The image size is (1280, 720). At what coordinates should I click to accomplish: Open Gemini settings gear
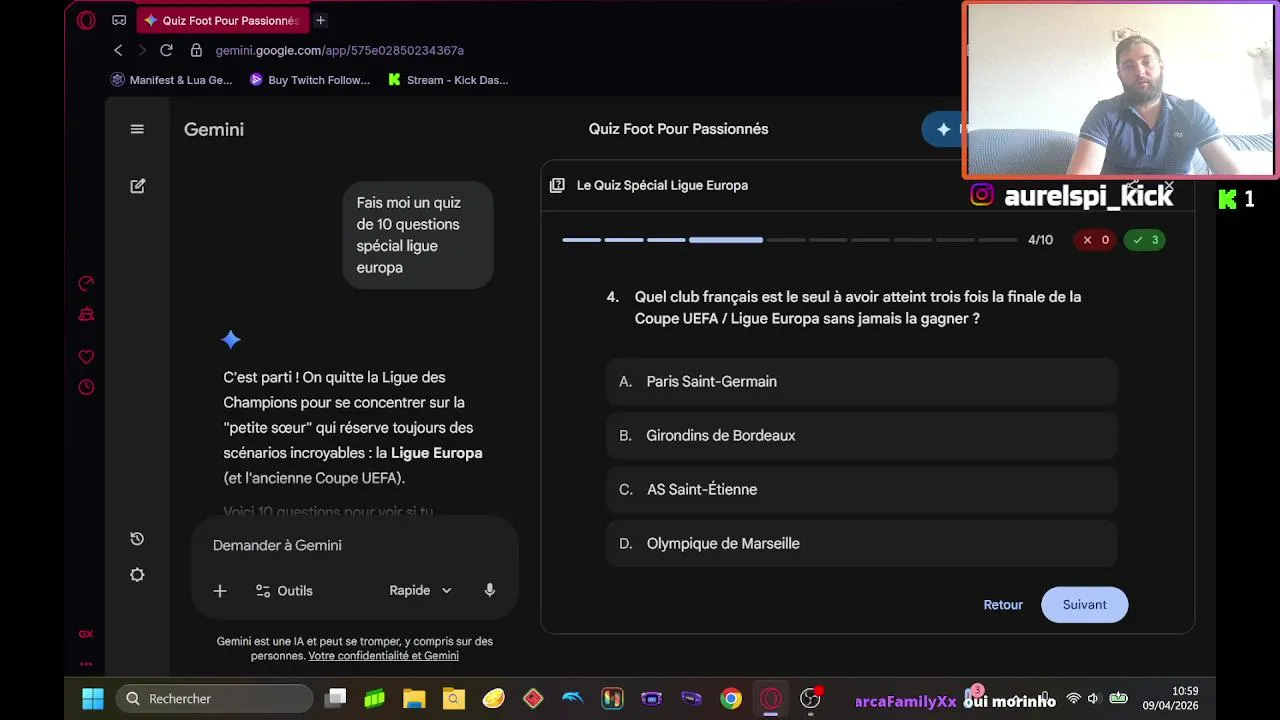click(137, 575)
